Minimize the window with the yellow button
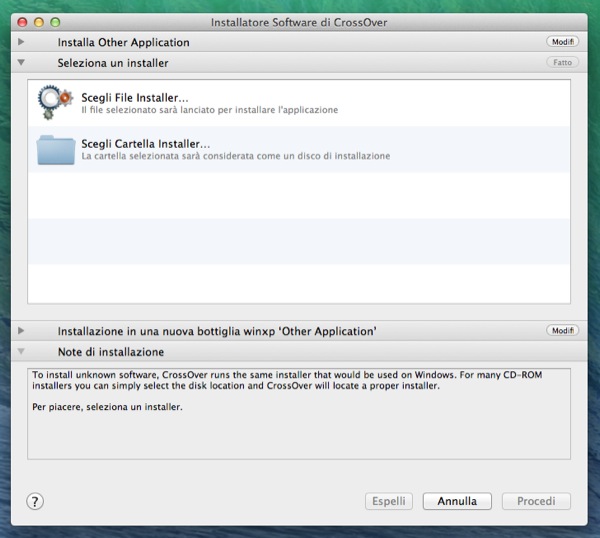 (x=39, y=22)
